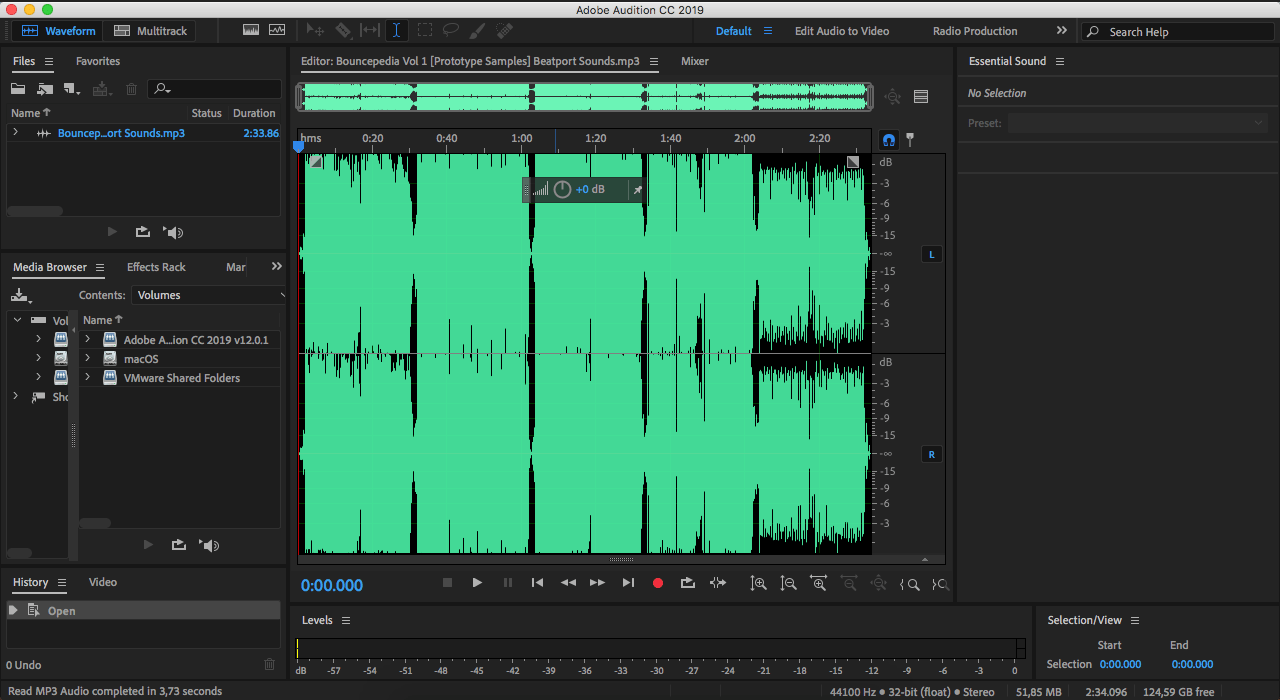Select the Time Selection tool
The height and width of the screenshot is (700, 1280).
coord(396,31)
